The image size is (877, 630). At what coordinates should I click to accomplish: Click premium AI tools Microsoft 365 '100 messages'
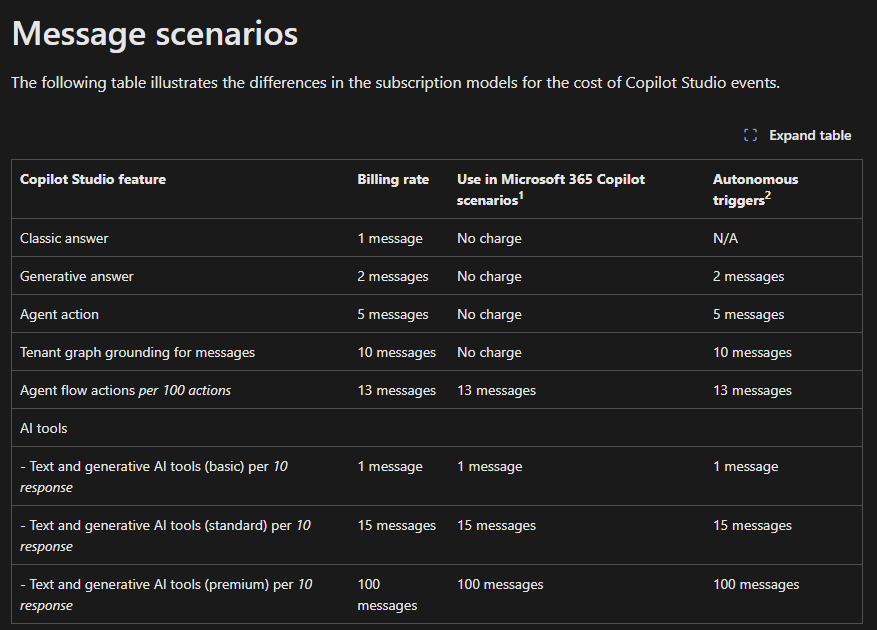[500, 585]
